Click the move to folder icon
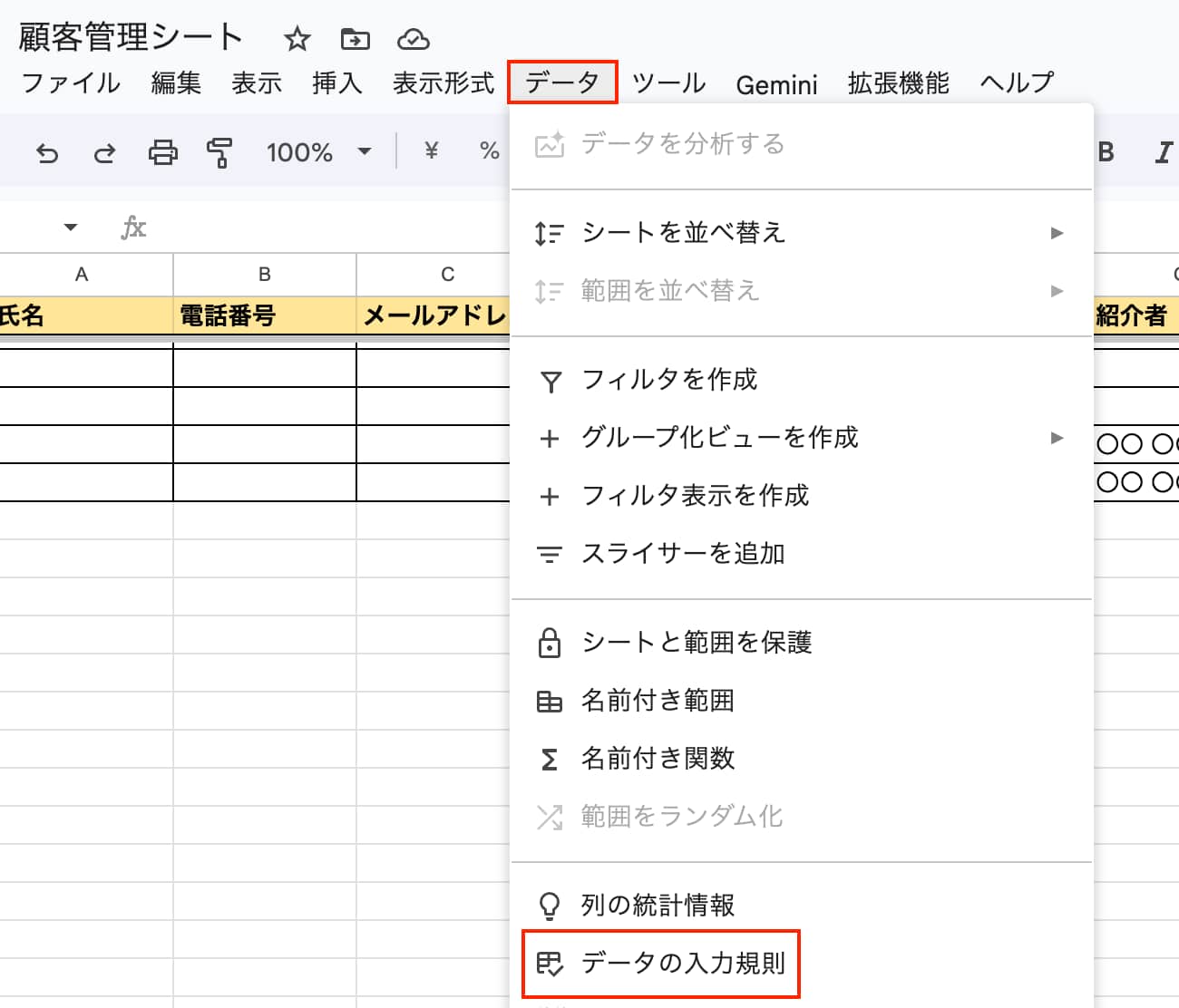Image resolution: width=1179 pixels, height=1008 pixels. 355,39
